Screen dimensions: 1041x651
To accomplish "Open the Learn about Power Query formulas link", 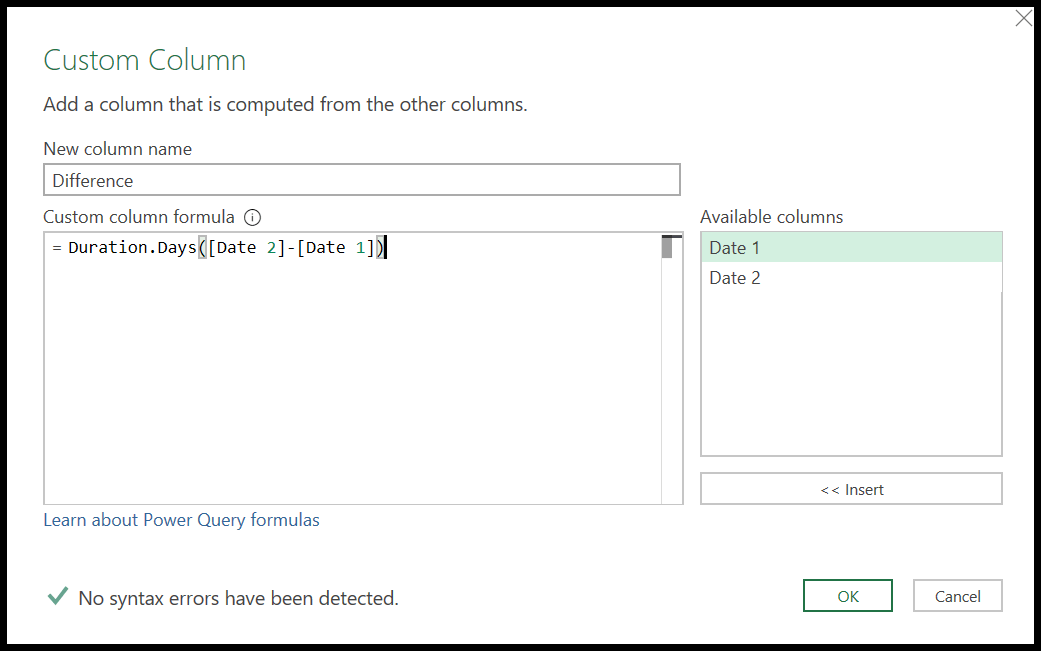I will click(181, 520).
